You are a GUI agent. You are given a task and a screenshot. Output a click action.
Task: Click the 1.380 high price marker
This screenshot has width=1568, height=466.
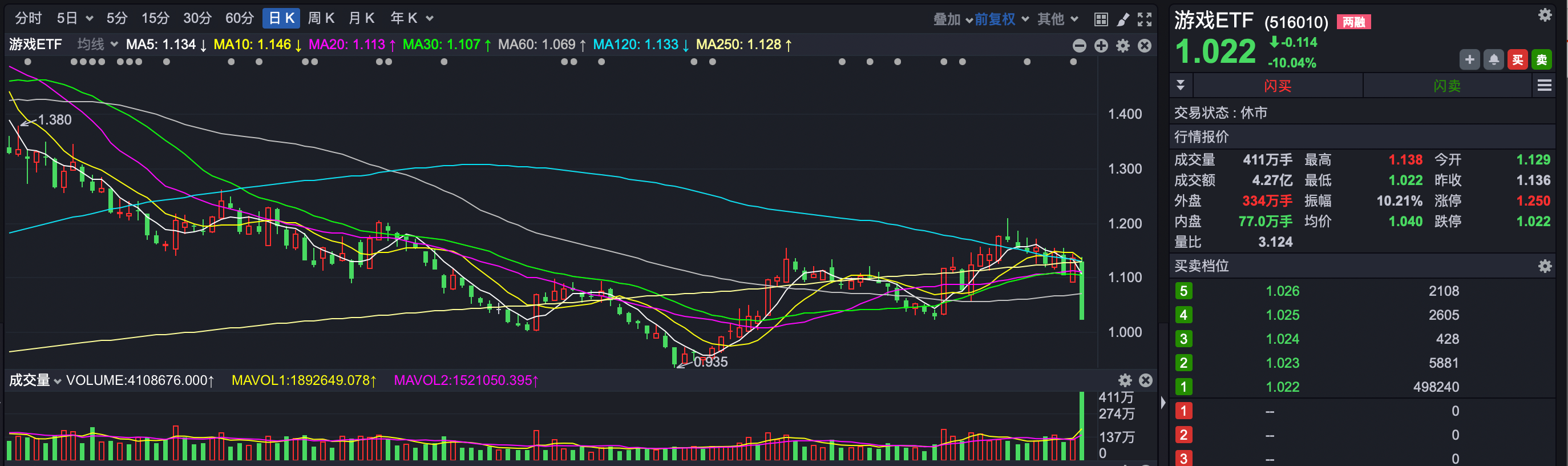(55, 120)
